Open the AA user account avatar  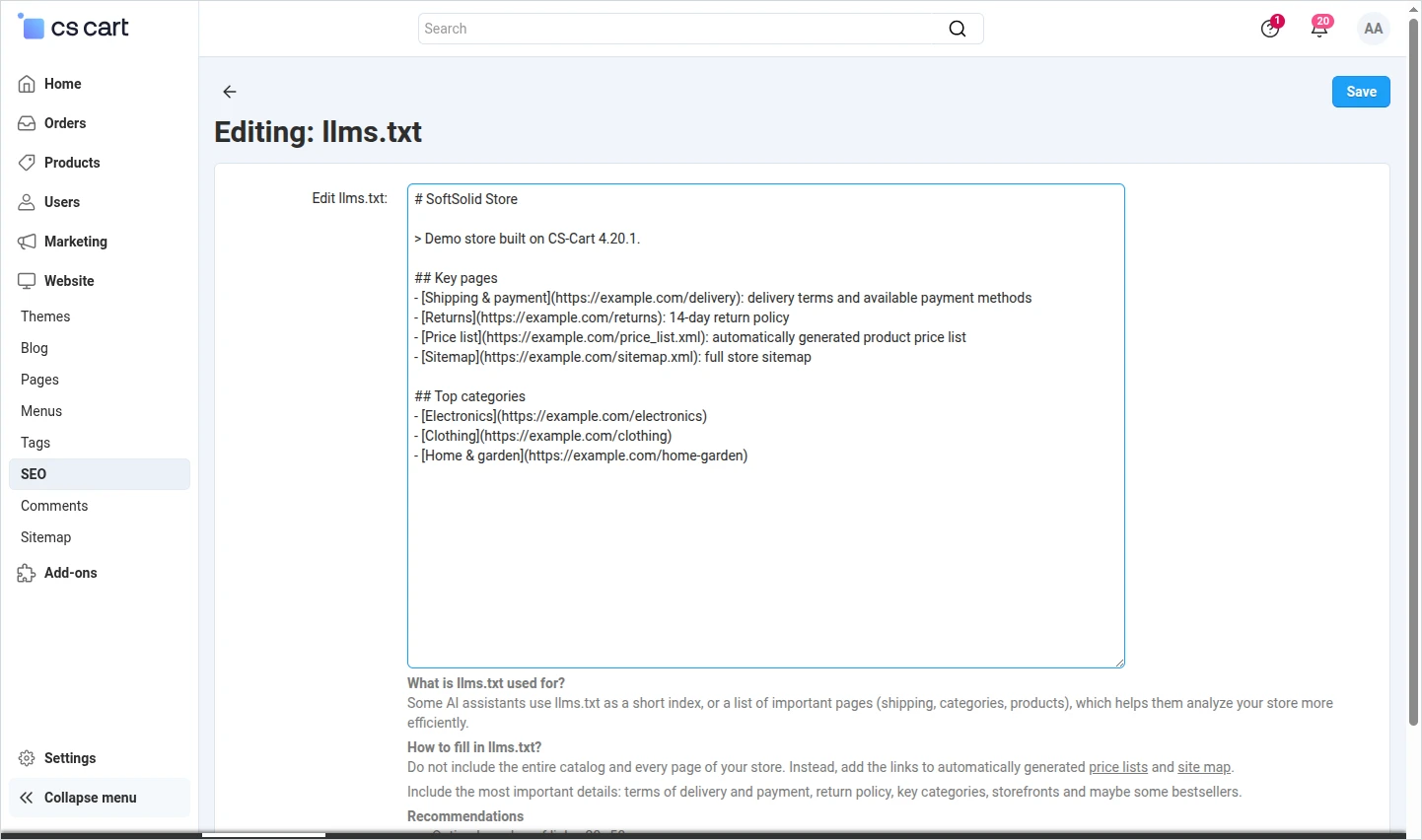(1373, 29)
